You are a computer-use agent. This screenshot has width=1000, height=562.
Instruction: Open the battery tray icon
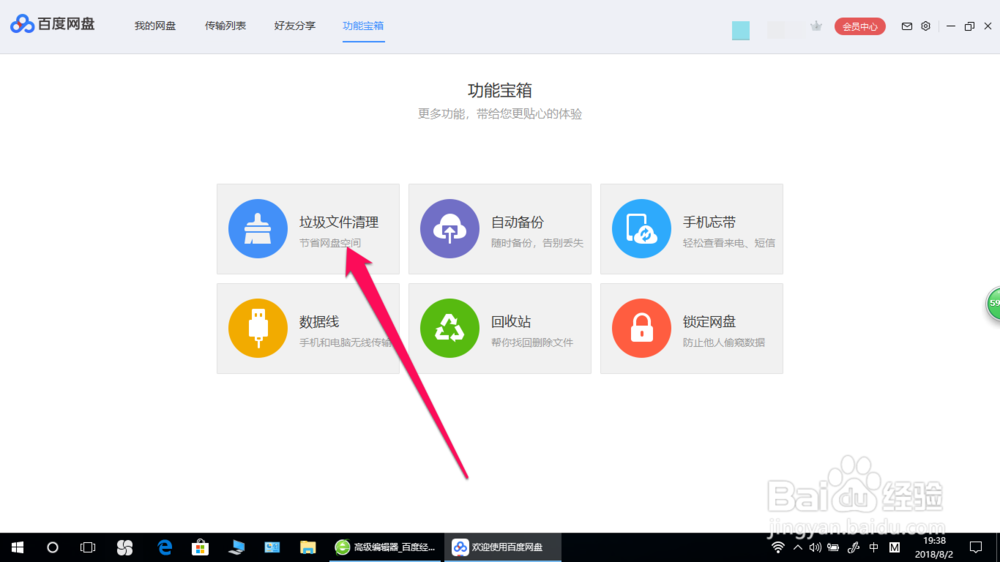click(x=833, y=547)
